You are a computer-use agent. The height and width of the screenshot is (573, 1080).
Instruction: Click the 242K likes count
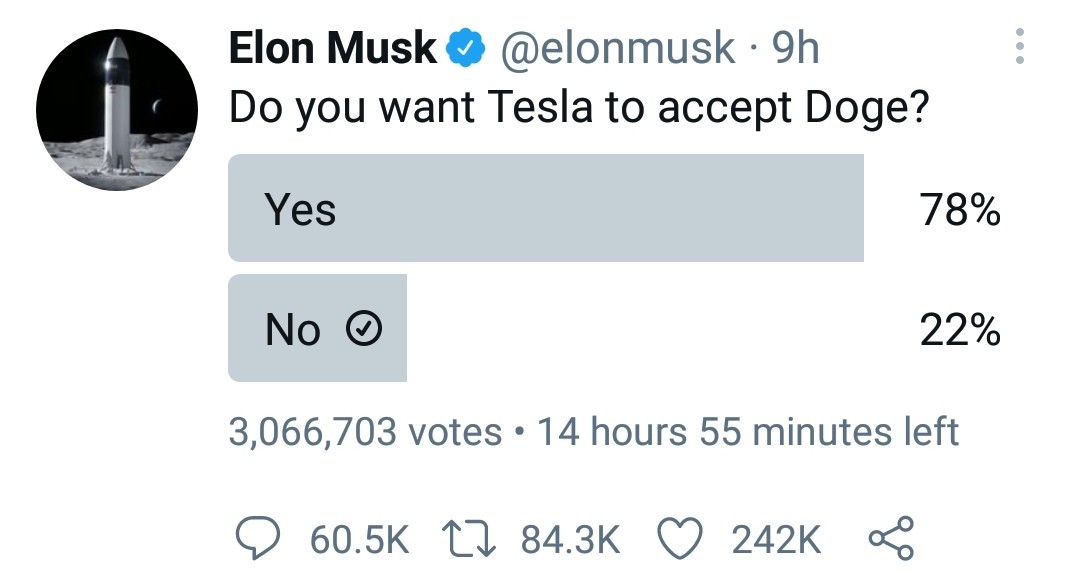[776, 539]
